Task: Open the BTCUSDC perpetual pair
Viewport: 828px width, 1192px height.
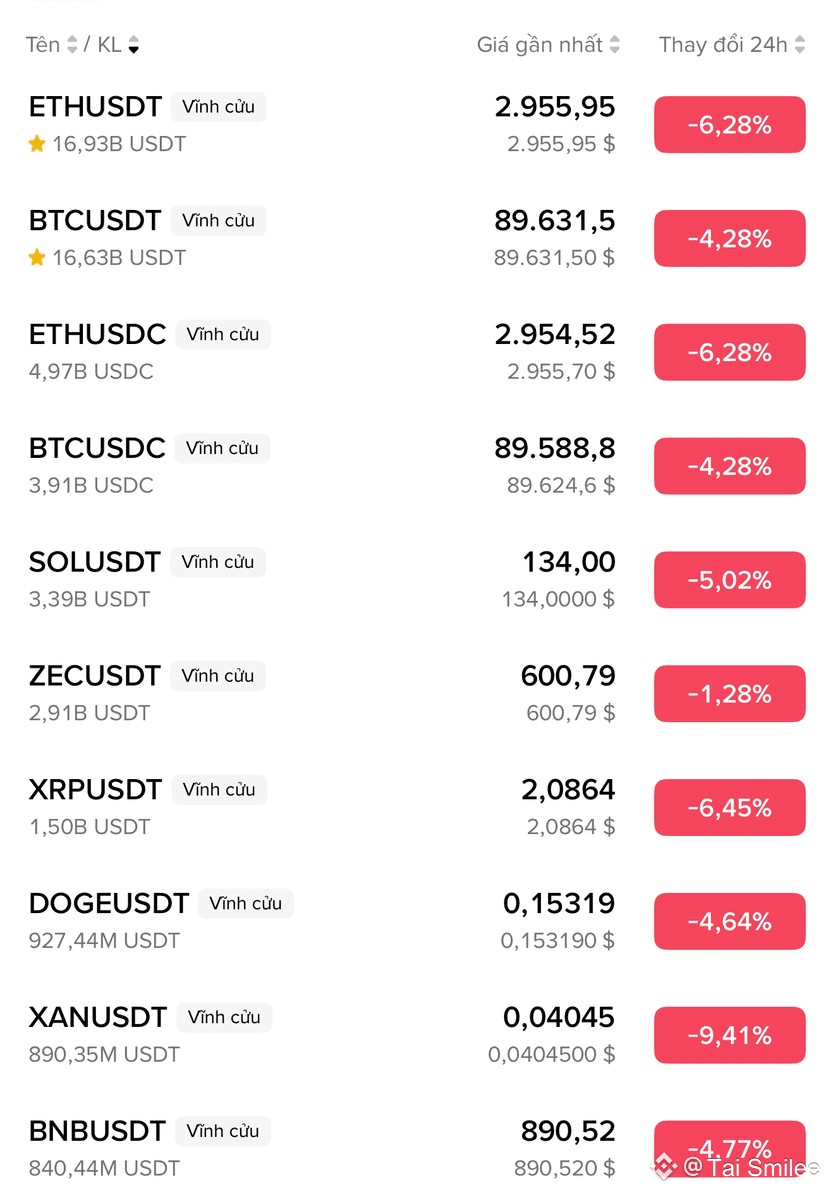Action: click(x=97, y=449)
